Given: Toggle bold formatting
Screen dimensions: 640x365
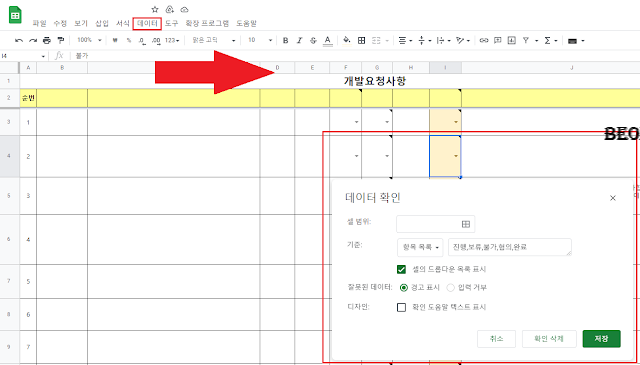Looking at the screenshot, I should pyautogui.click(x=285, y=40).
